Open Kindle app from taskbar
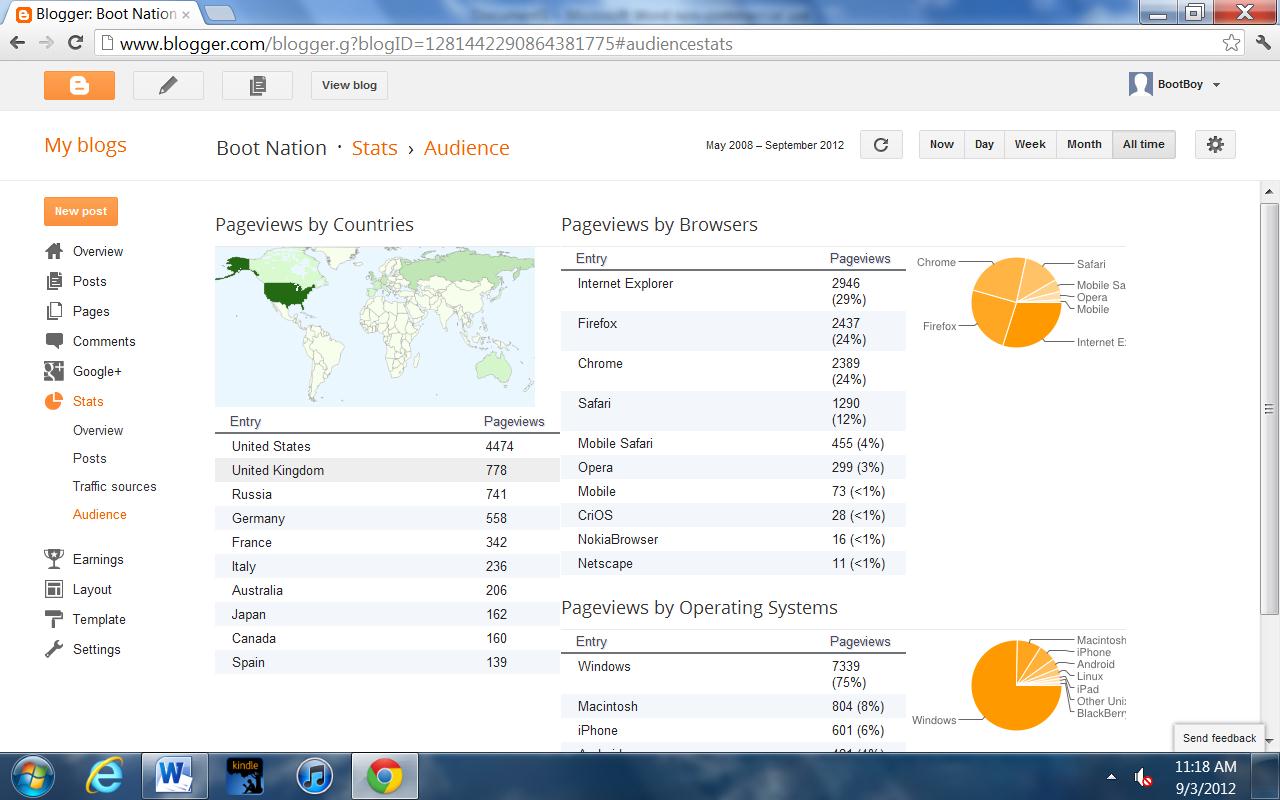 pyautogui.click(x=245, y=776)
